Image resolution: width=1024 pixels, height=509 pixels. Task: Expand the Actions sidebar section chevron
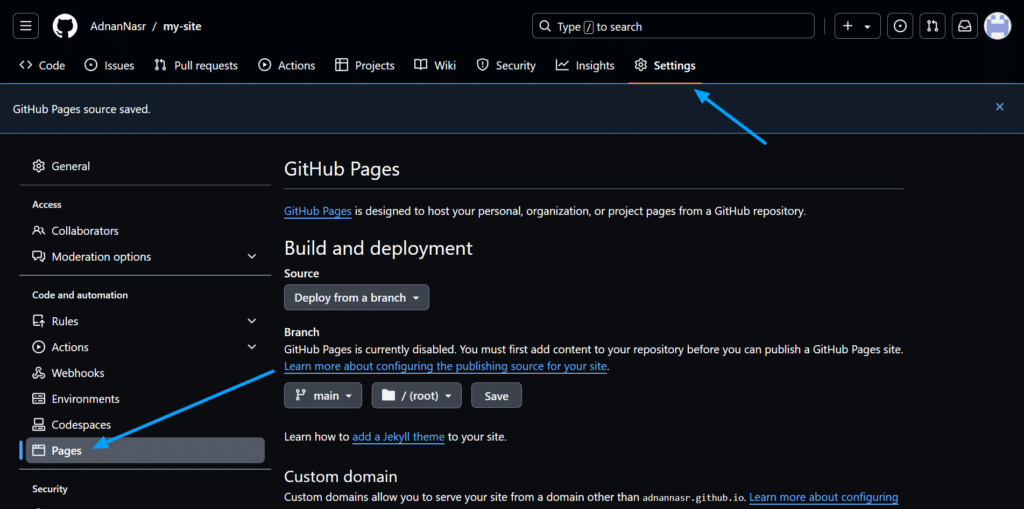[252, 347]
